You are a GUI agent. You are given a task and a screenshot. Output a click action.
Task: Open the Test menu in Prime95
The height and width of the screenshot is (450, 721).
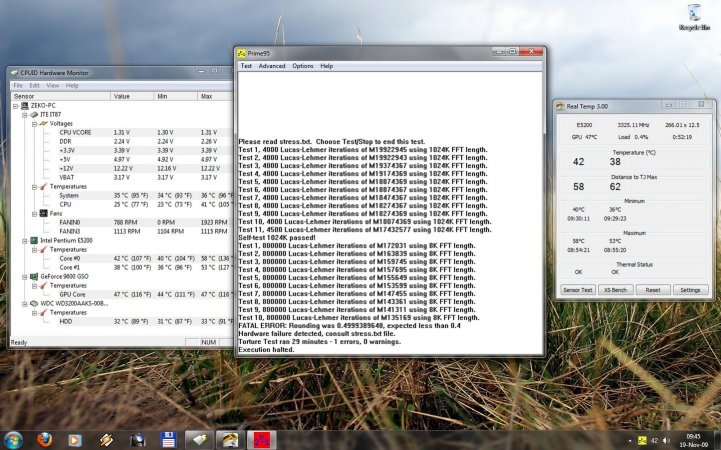click(246, 66)
